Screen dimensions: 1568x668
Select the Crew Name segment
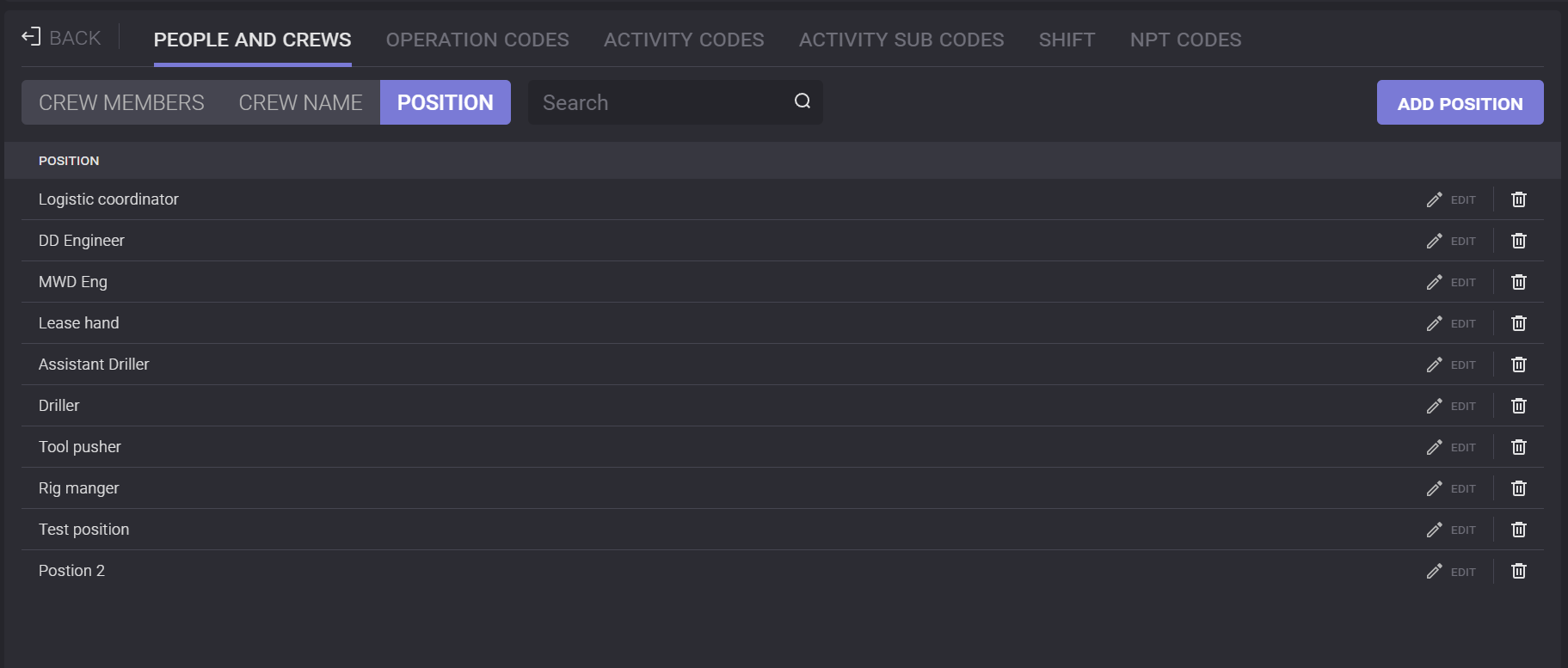coord(300,102)
